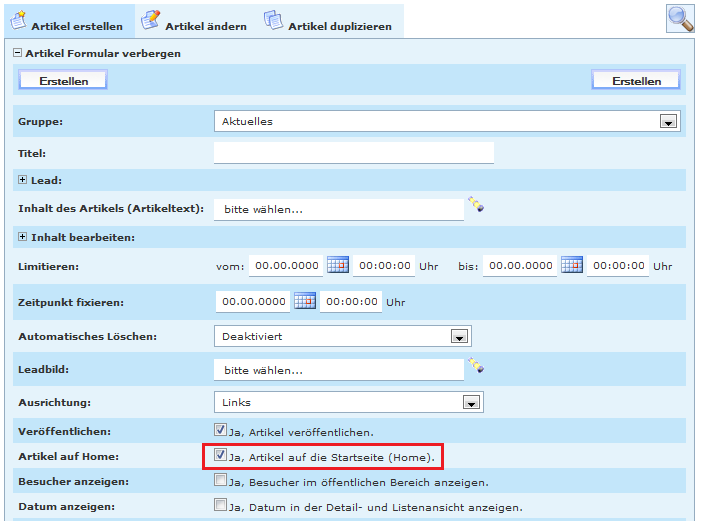
Task: Click the picker icon next to Leadbild
Action: 476,367
